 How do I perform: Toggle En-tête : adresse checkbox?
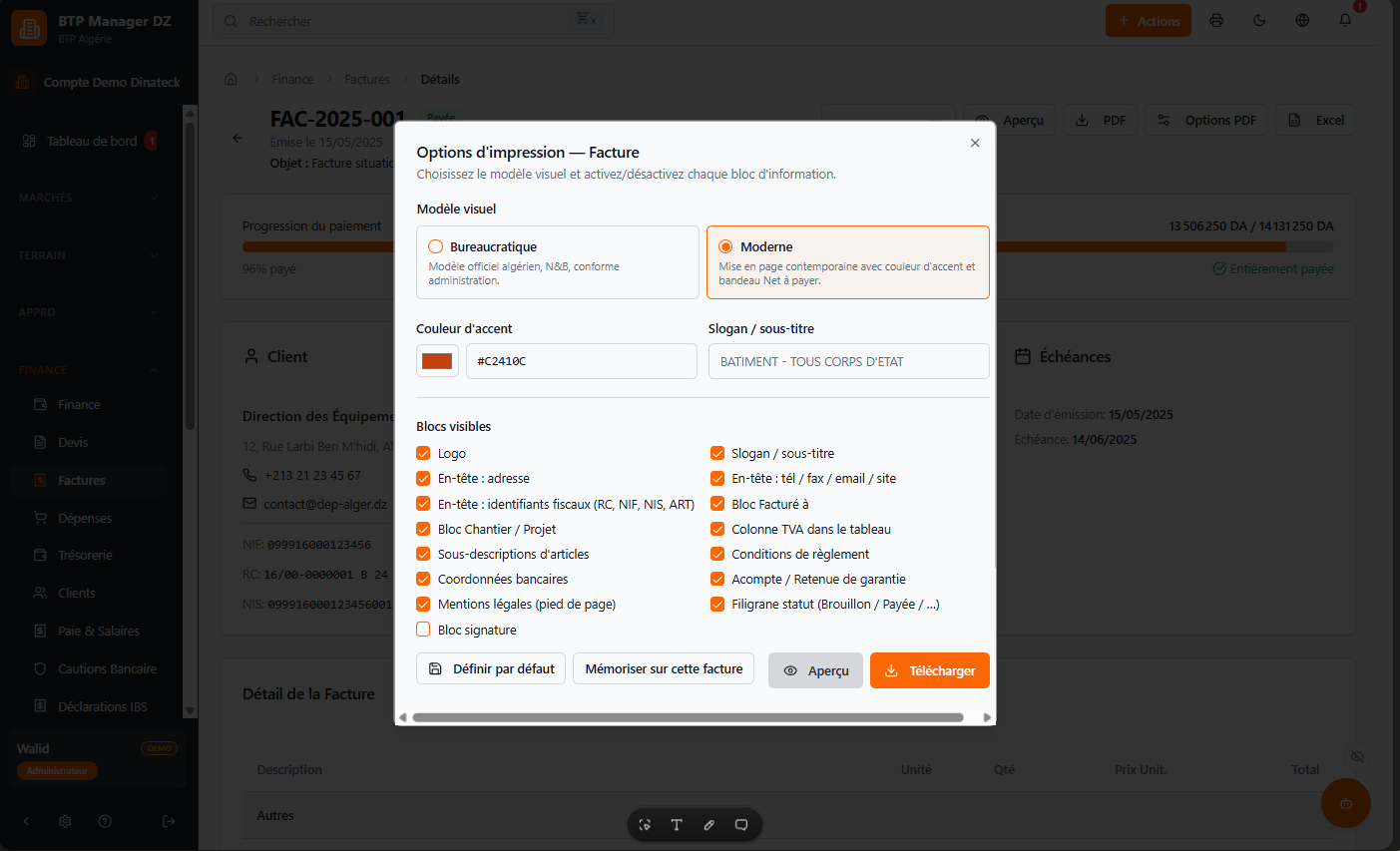[x=423, y=478]
